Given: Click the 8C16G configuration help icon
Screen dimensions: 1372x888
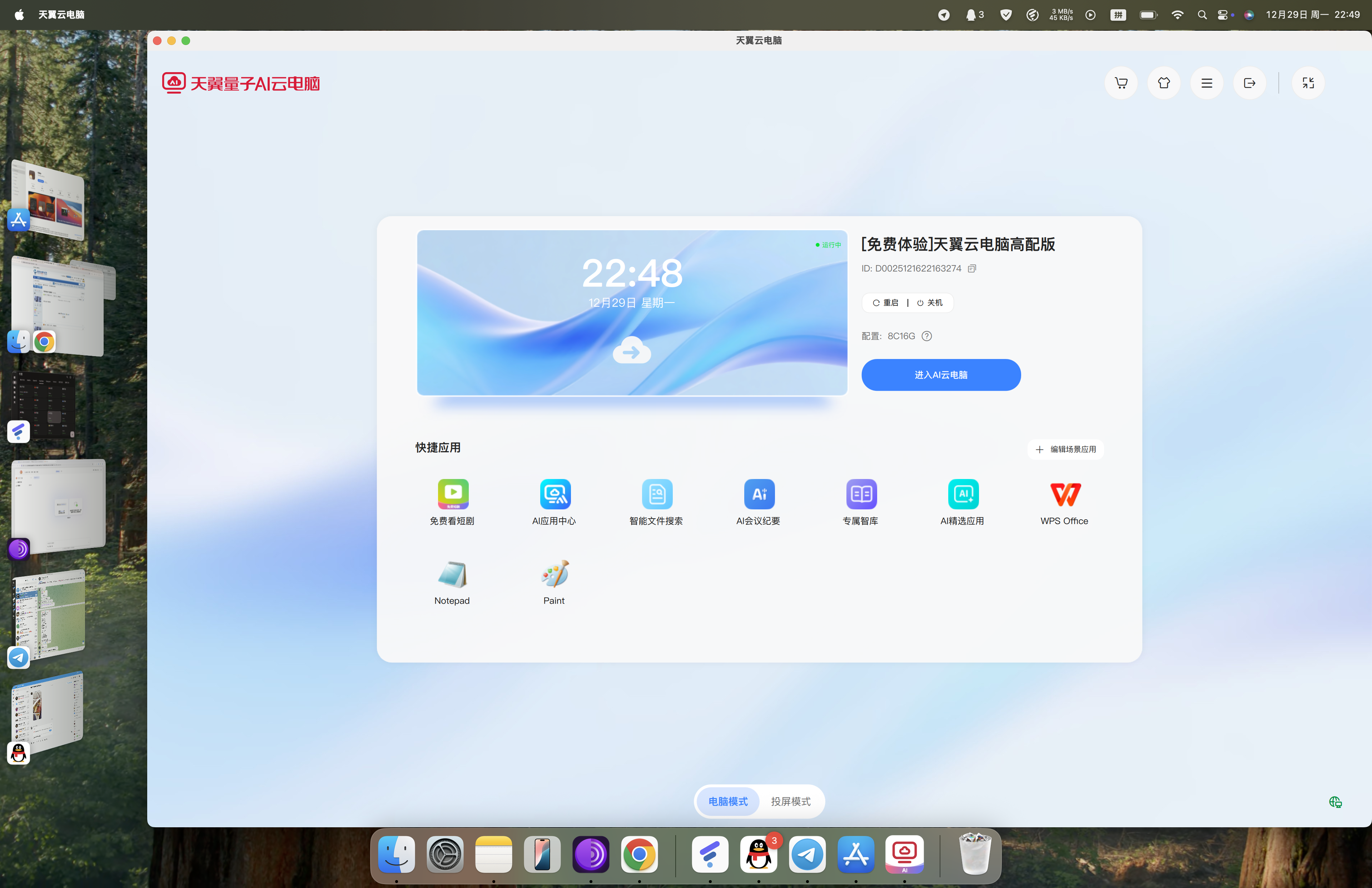Looking at the screenshot, I should point(926,336).
